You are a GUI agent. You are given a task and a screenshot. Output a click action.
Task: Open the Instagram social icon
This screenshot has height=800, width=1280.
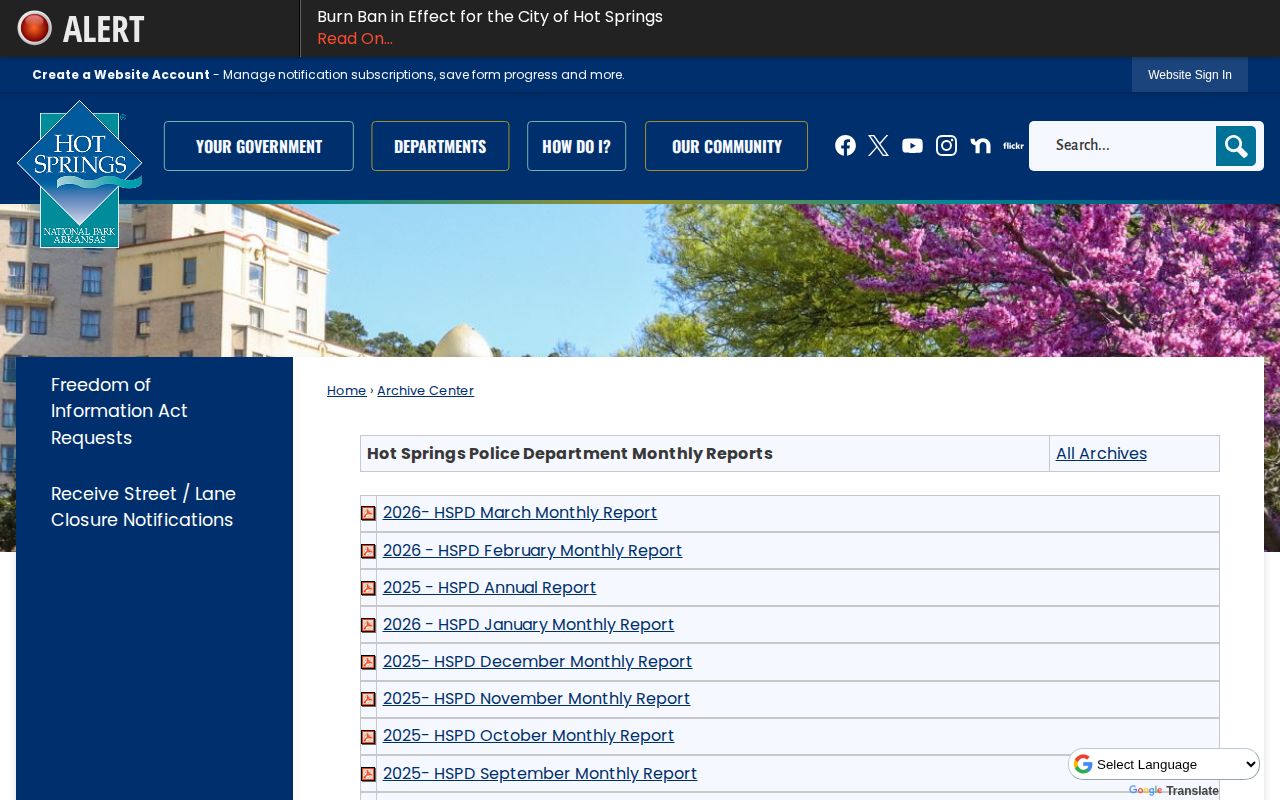point(946,146)
